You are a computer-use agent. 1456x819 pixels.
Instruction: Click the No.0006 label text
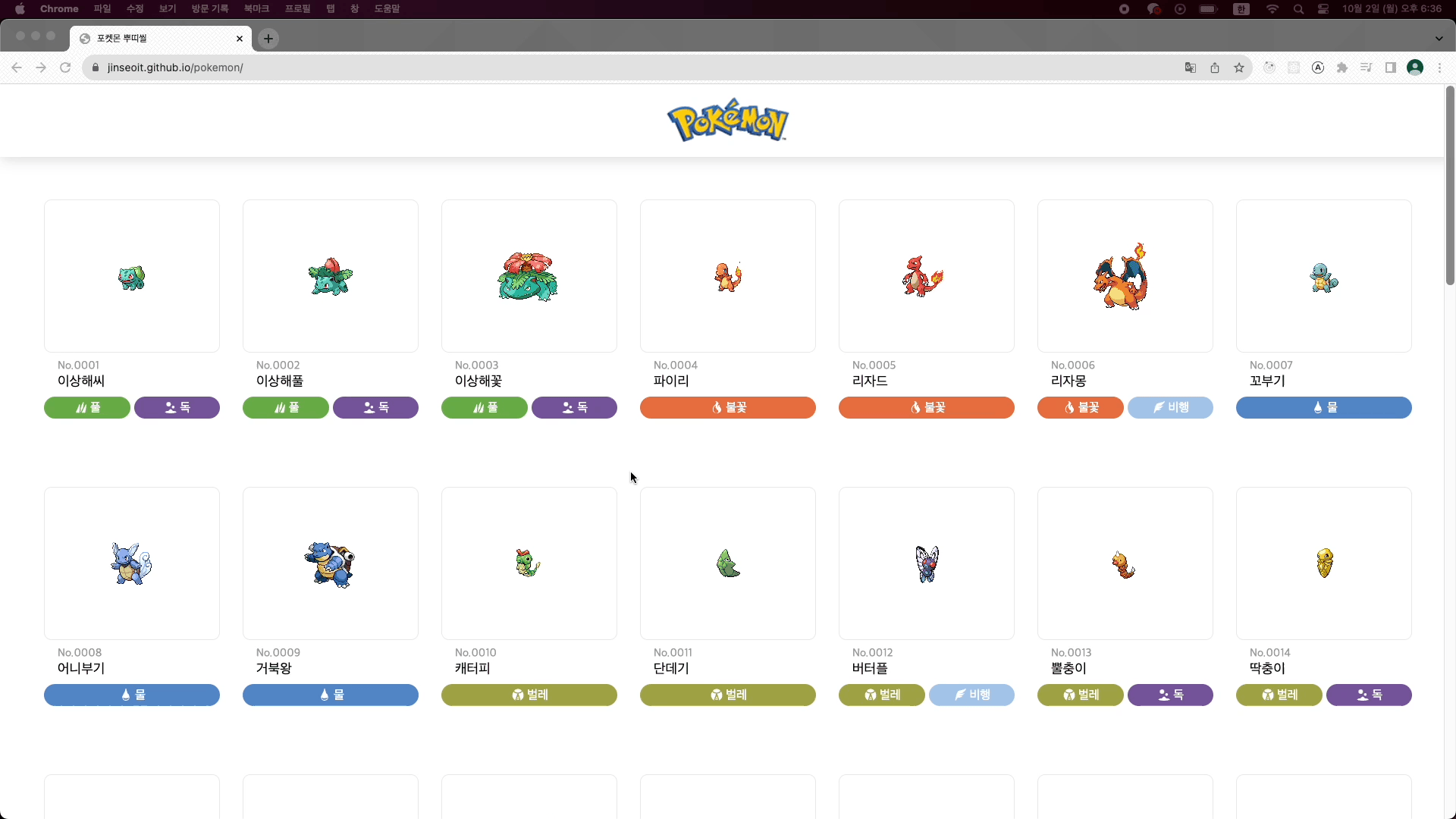[1073, 365]
